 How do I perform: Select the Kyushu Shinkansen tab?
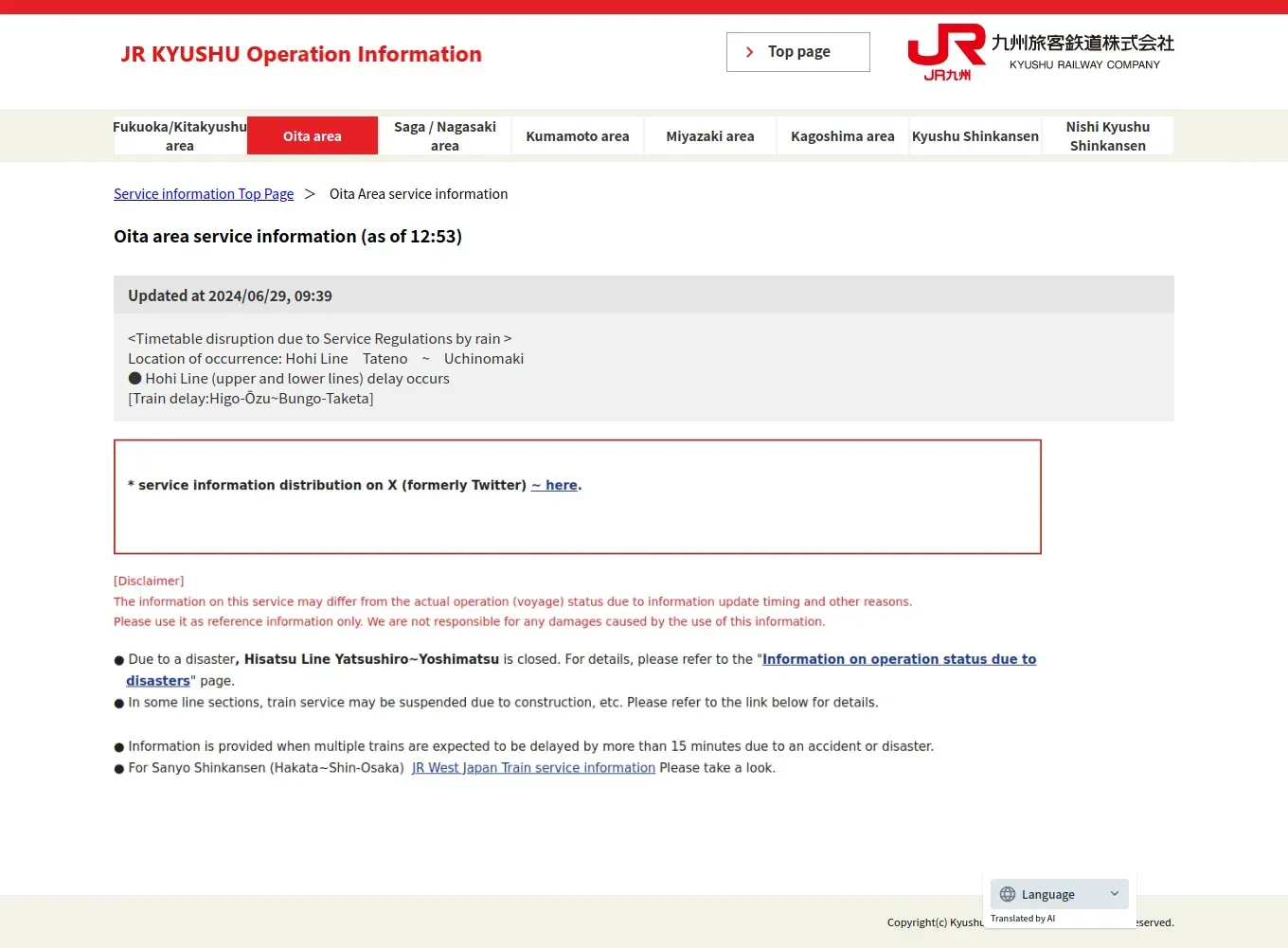[975, 135]
